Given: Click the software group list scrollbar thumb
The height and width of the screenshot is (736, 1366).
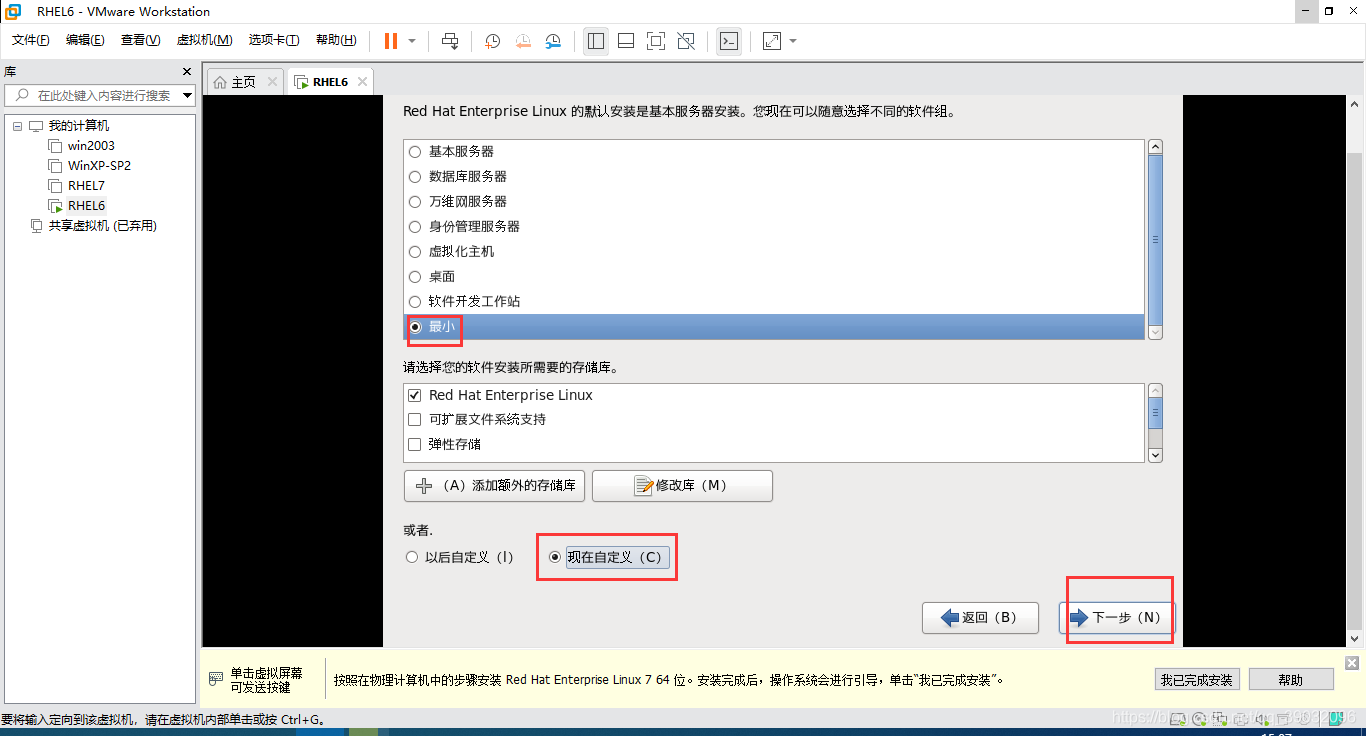Looking at the screenshot, I should click(x=1155, y=240).
